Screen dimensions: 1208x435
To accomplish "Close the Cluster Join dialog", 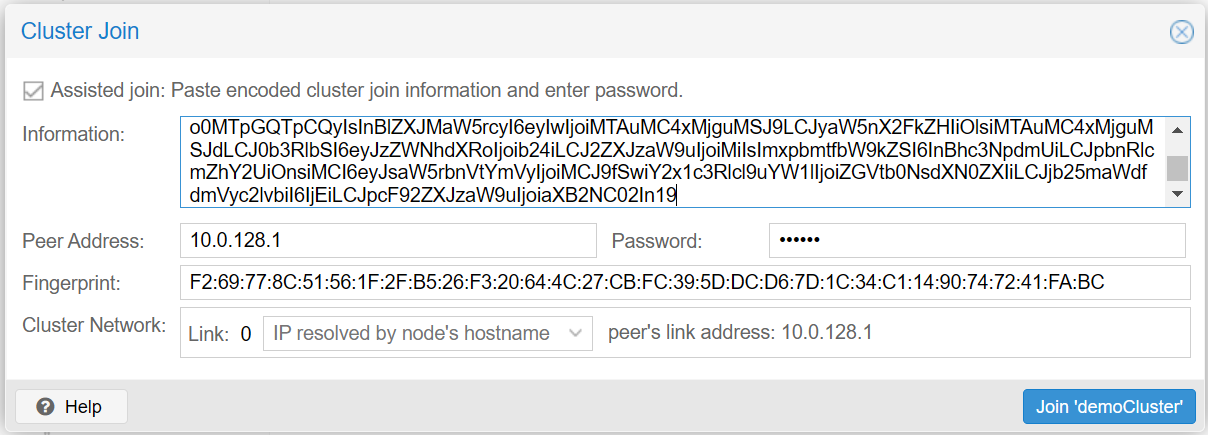I will point(1181,32).
